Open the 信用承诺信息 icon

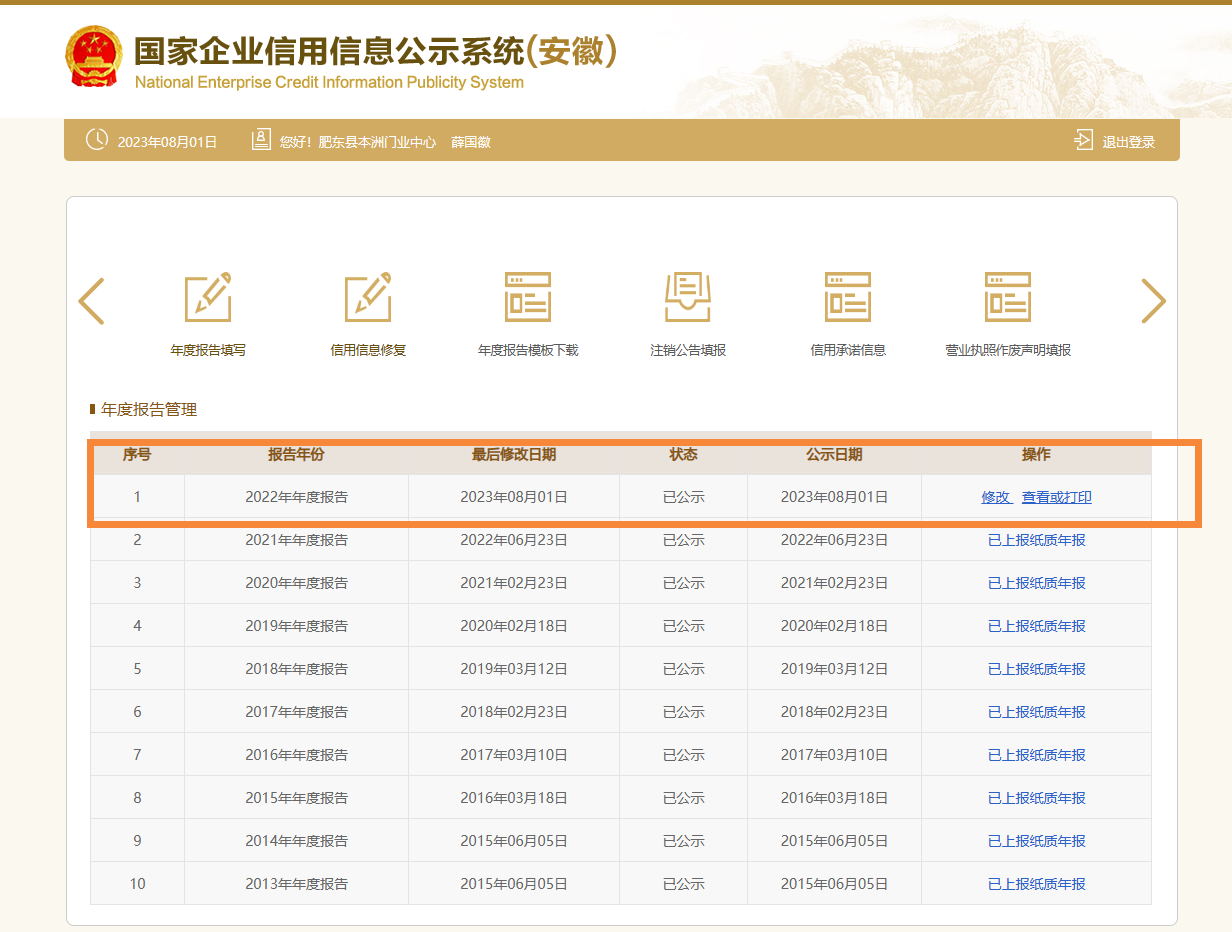point(848,297)
